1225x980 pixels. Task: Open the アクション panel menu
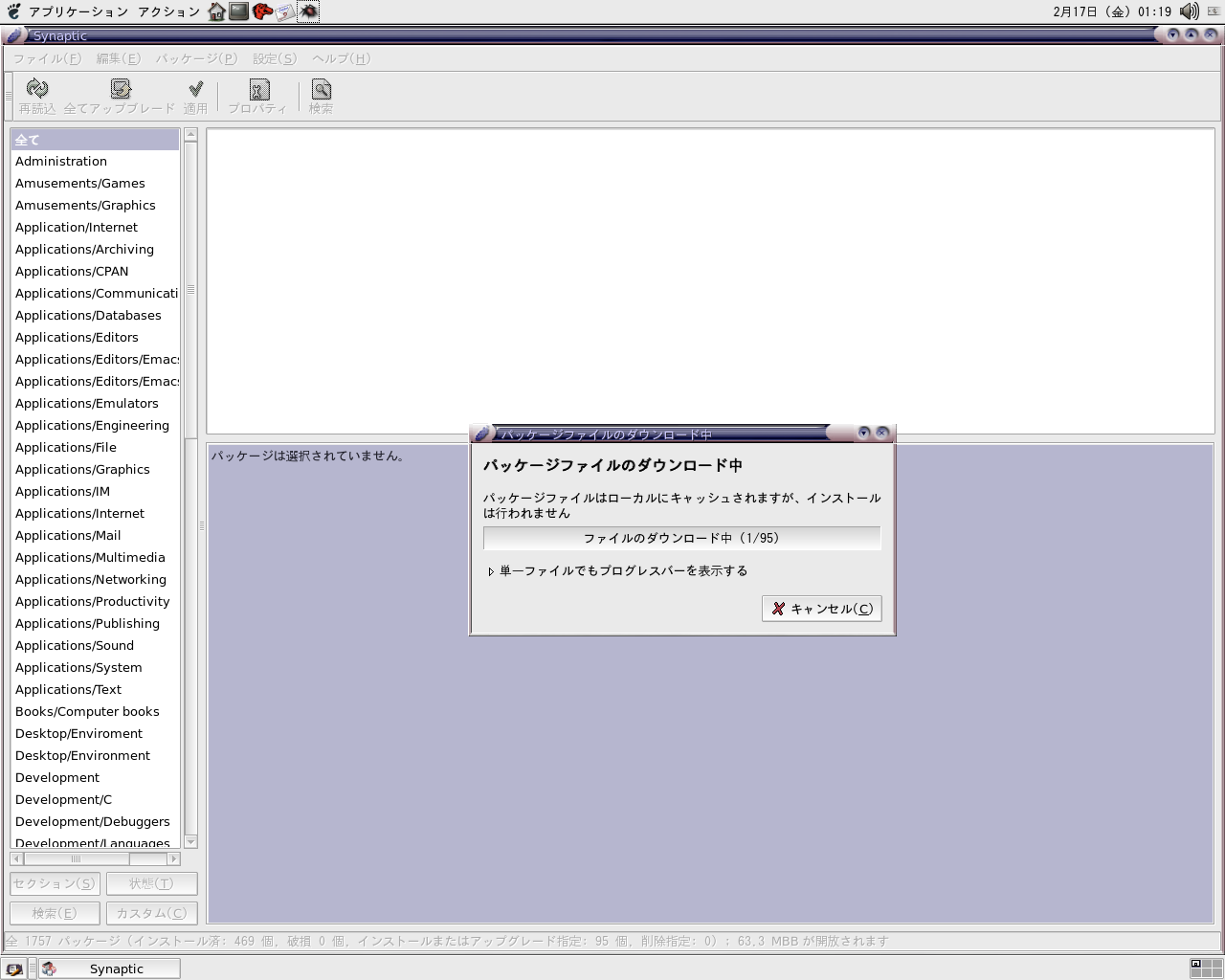[x=168, y=11]
